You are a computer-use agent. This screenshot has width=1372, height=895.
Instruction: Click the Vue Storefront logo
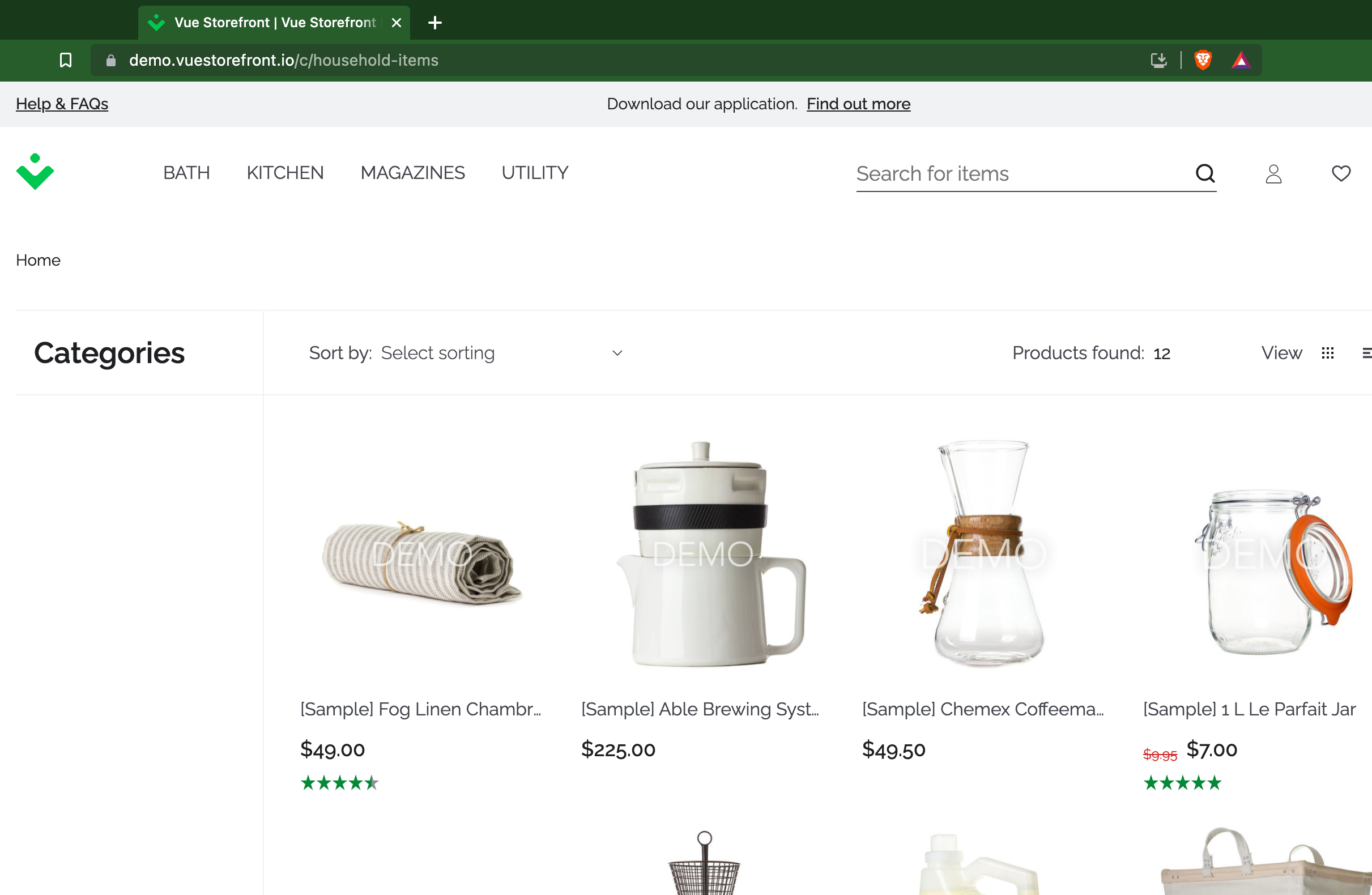(x=35, y=172)
